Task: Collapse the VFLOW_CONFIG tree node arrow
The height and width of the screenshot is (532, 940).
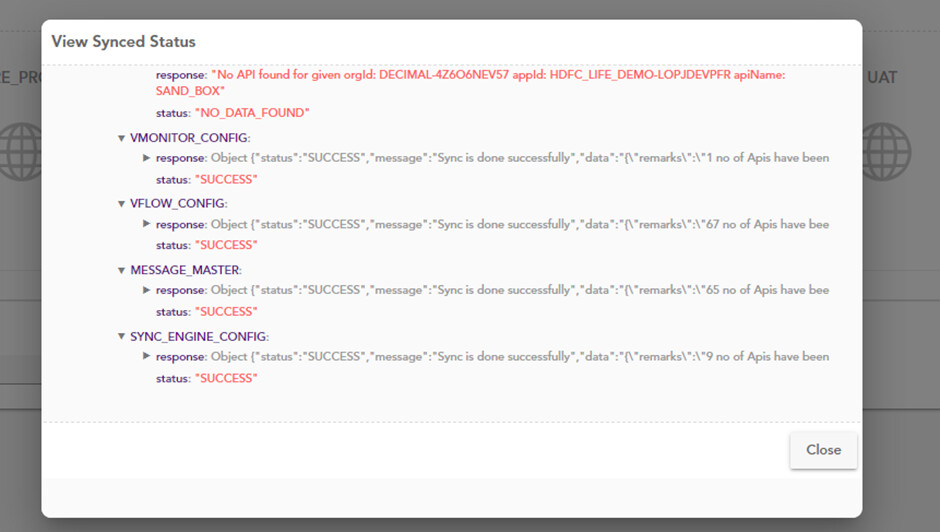Action: tap(122, 204)
